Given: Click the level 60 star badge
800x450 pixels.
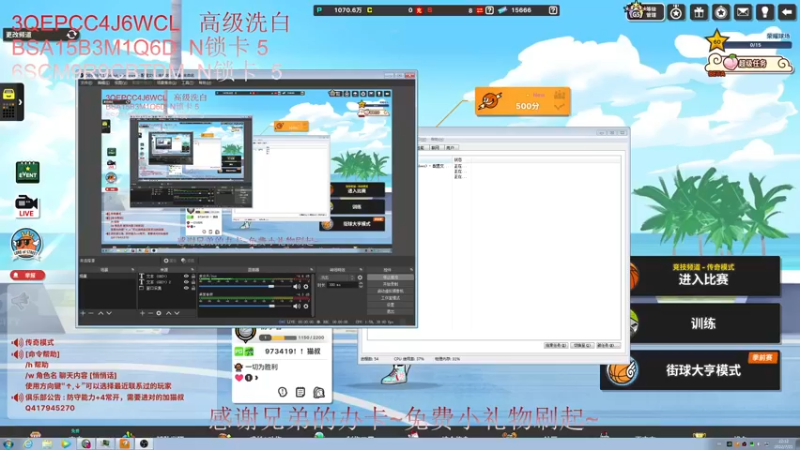Looking at the screenshot, I should click(716, 41).
